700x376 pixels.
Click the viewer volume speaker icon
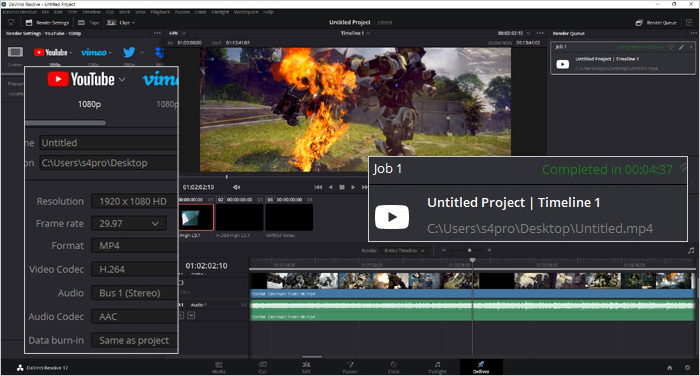click(237, 187)
